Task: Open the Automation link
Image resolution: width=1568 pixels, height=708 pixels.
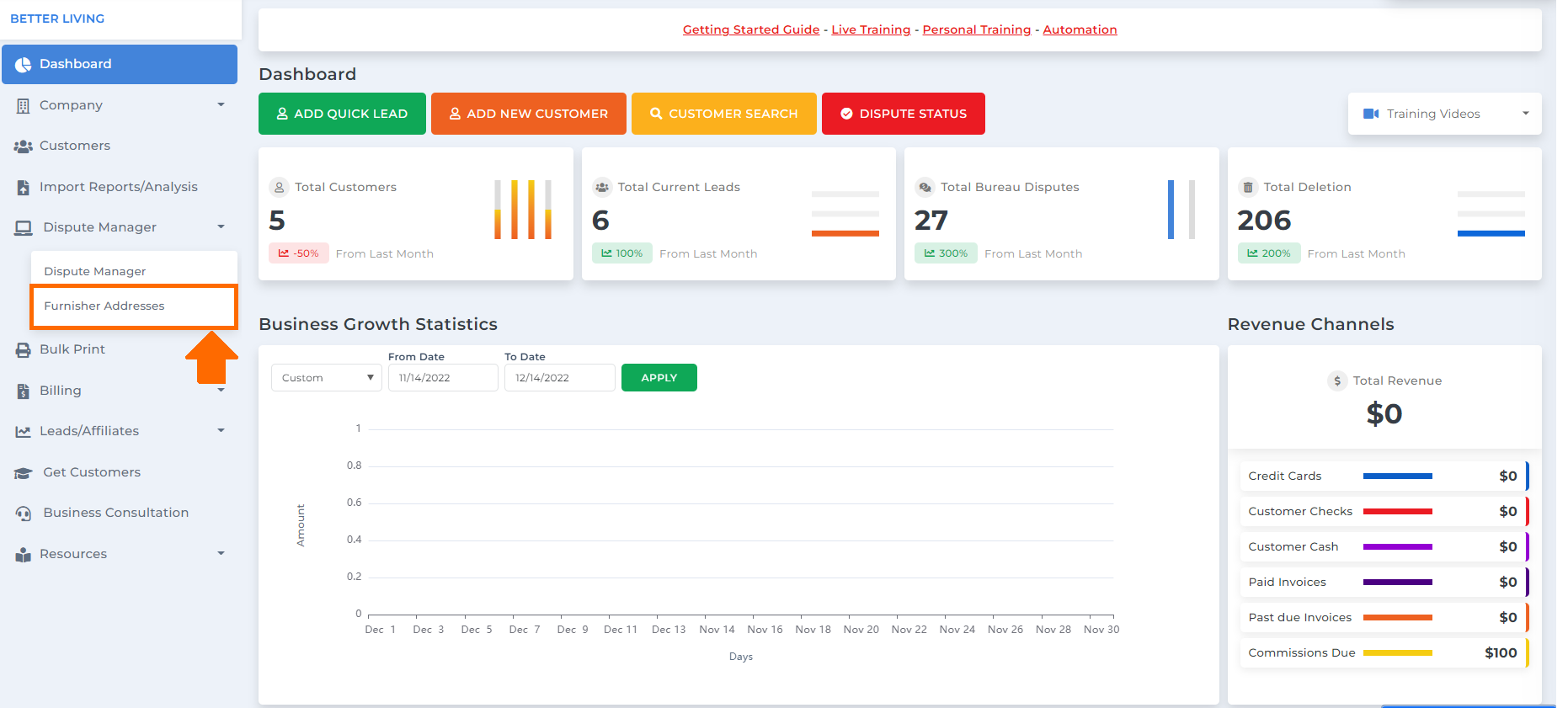Action: [1080, 29]
